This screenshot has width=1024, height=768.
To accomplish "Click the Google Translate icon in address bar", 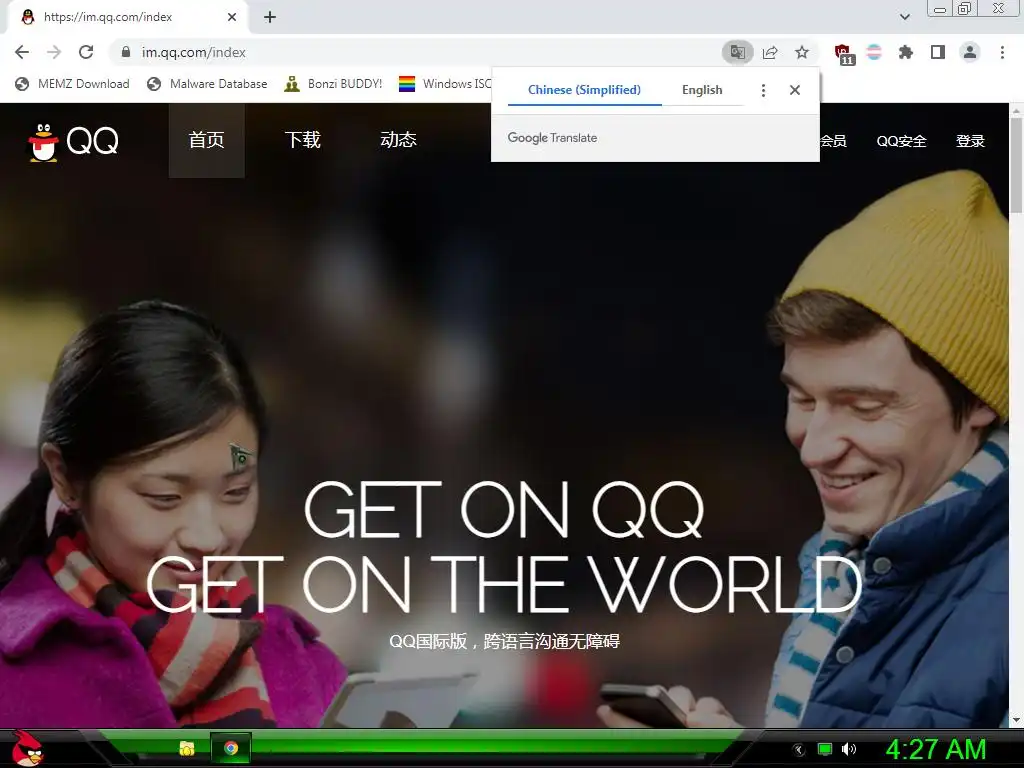I will (737, 52).
